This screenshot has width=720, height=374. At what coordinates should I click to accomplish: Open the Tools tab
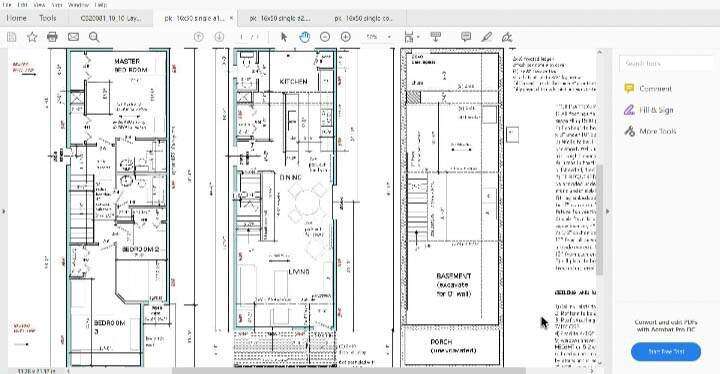[x=47, y=18]
